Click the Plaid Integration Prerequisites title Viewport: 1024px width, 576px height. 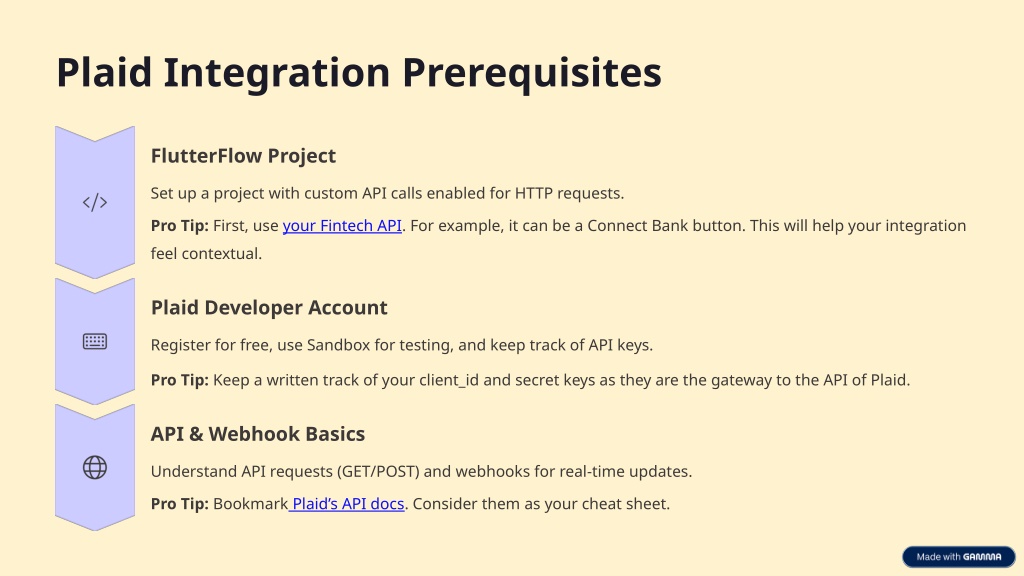(x=359, y=72)
